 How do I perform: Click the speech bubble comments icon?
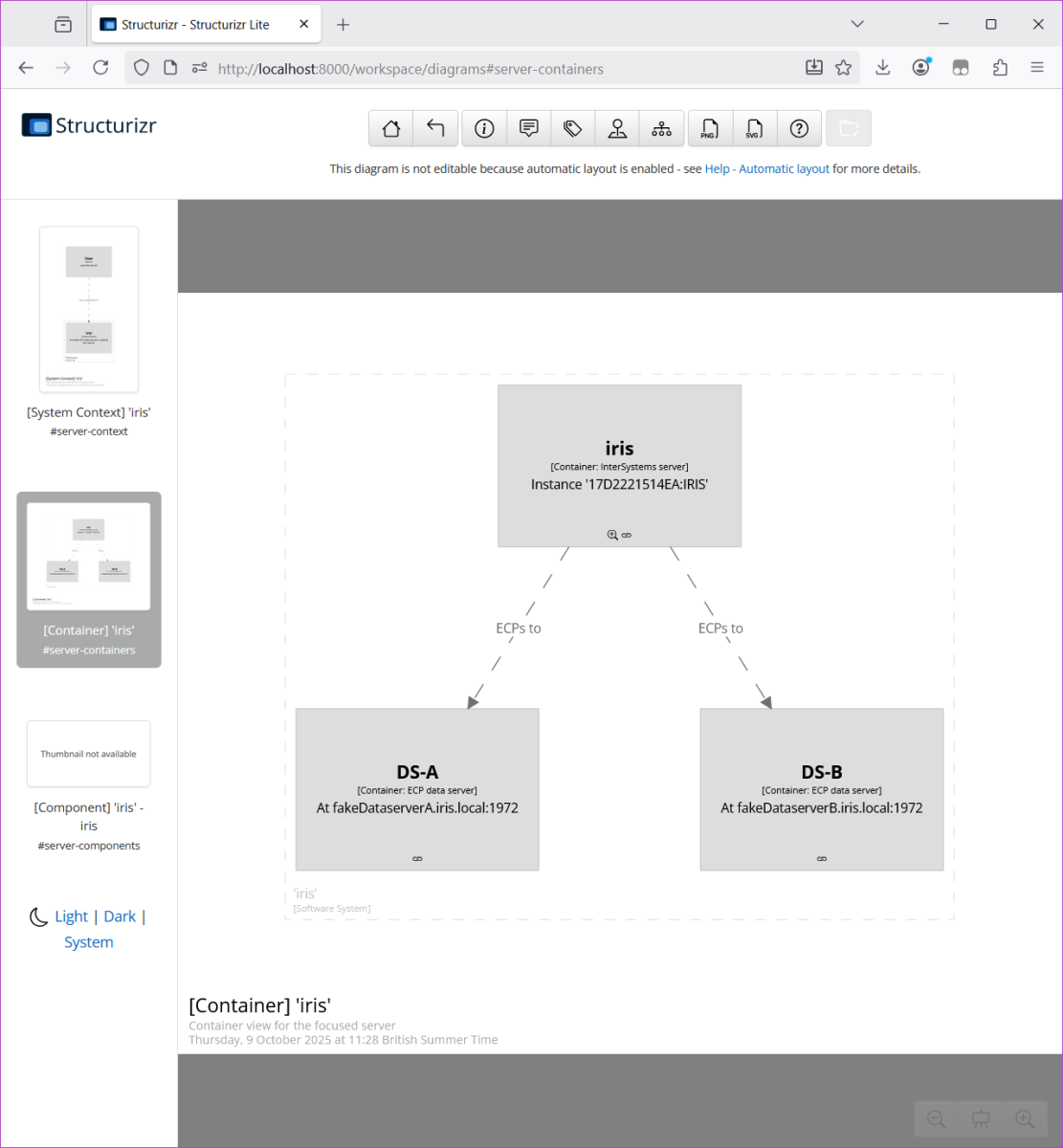528,129
